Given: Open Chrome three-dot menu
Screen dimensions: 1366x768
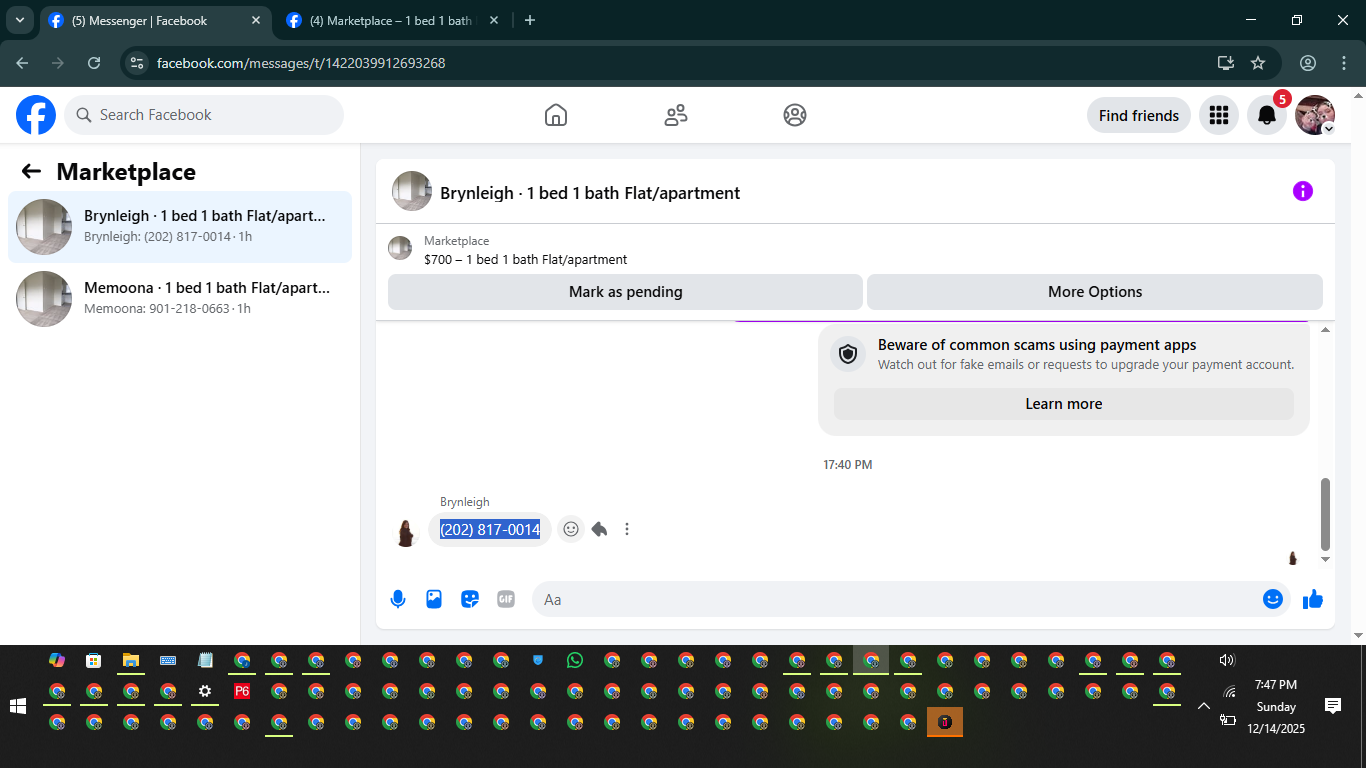Looking at the screenshot, I should click(x=1343, y=63).
